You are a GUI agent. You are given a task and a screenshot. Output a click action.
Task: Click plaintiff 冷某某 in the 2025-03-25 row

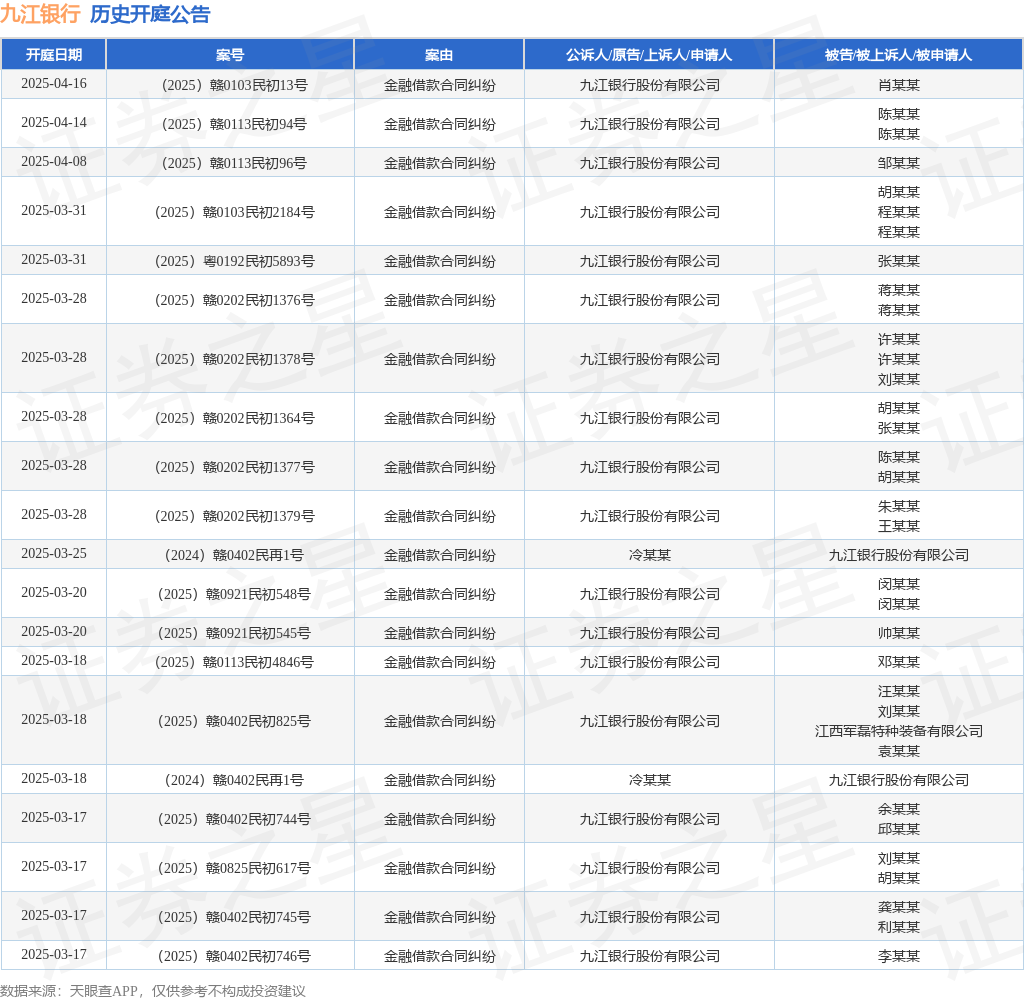pos(649,555)
